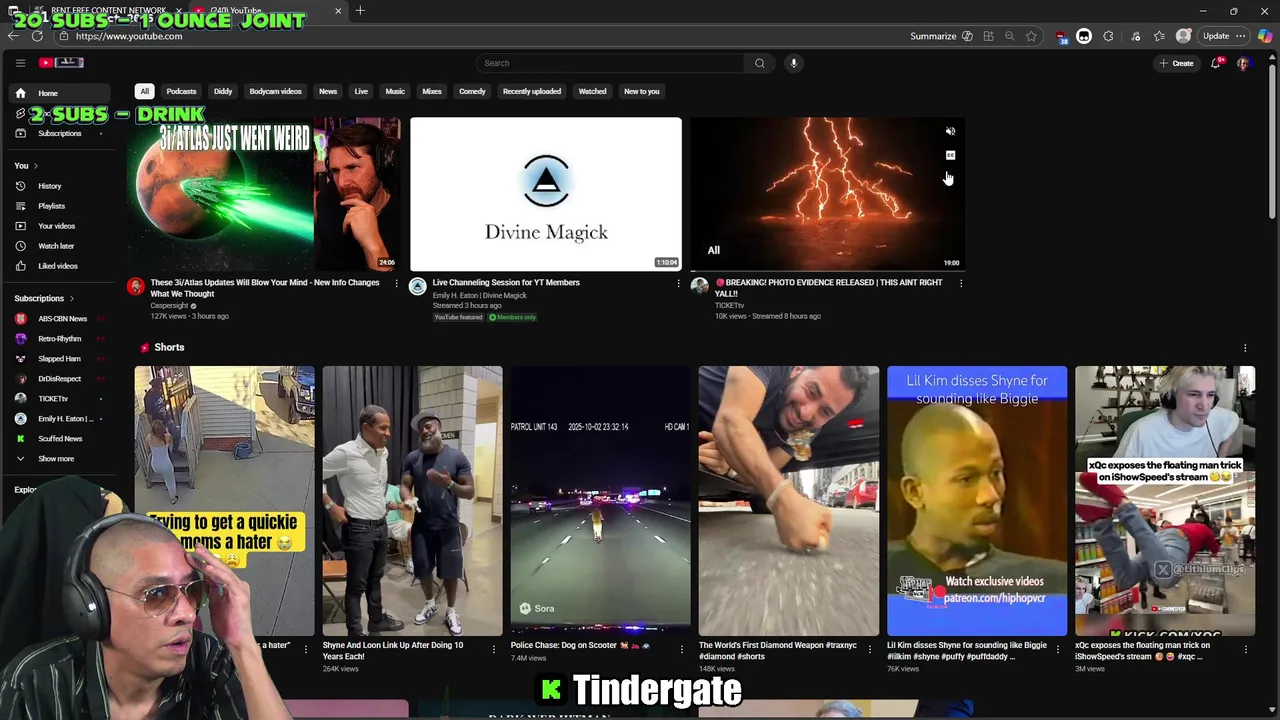1280x720 pixels.
Task: Select the Music filter chip
Action: pyautogui.click(x=395, y=91)
